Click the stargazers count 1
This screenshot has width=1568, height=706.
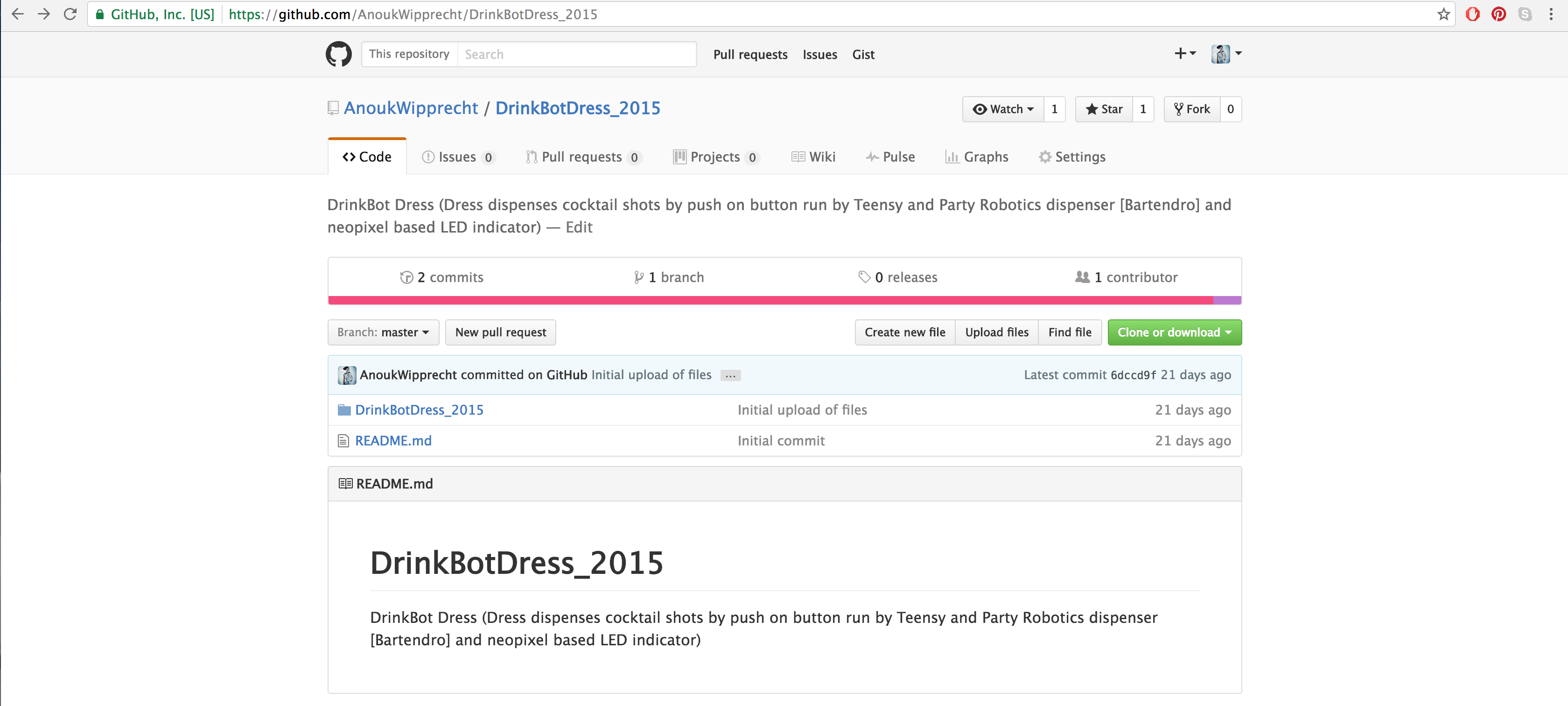click(1142, 109)
